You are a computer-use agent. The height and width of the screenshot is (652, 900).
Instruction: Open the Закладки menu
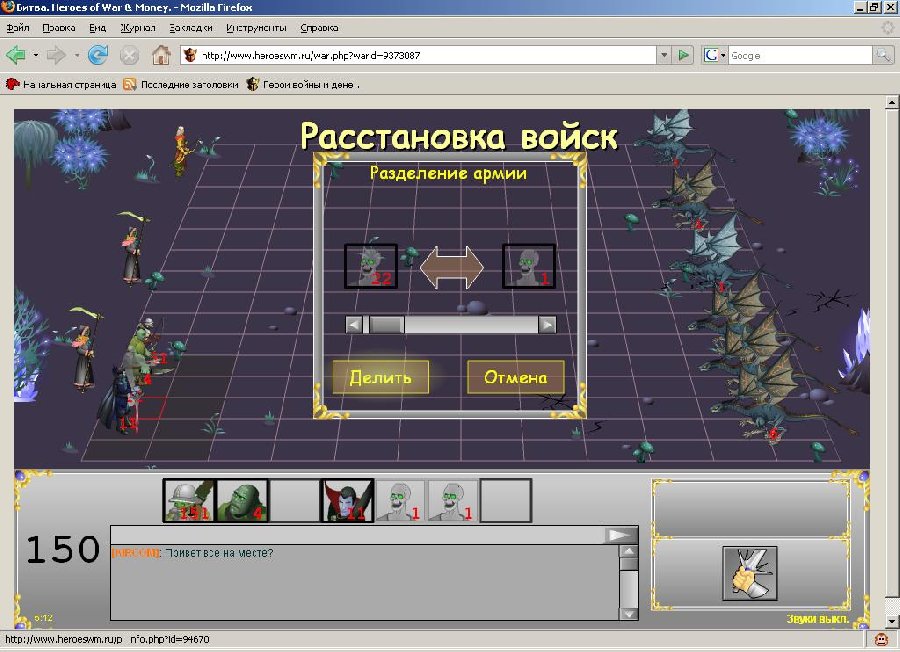[x=190, y=28]
